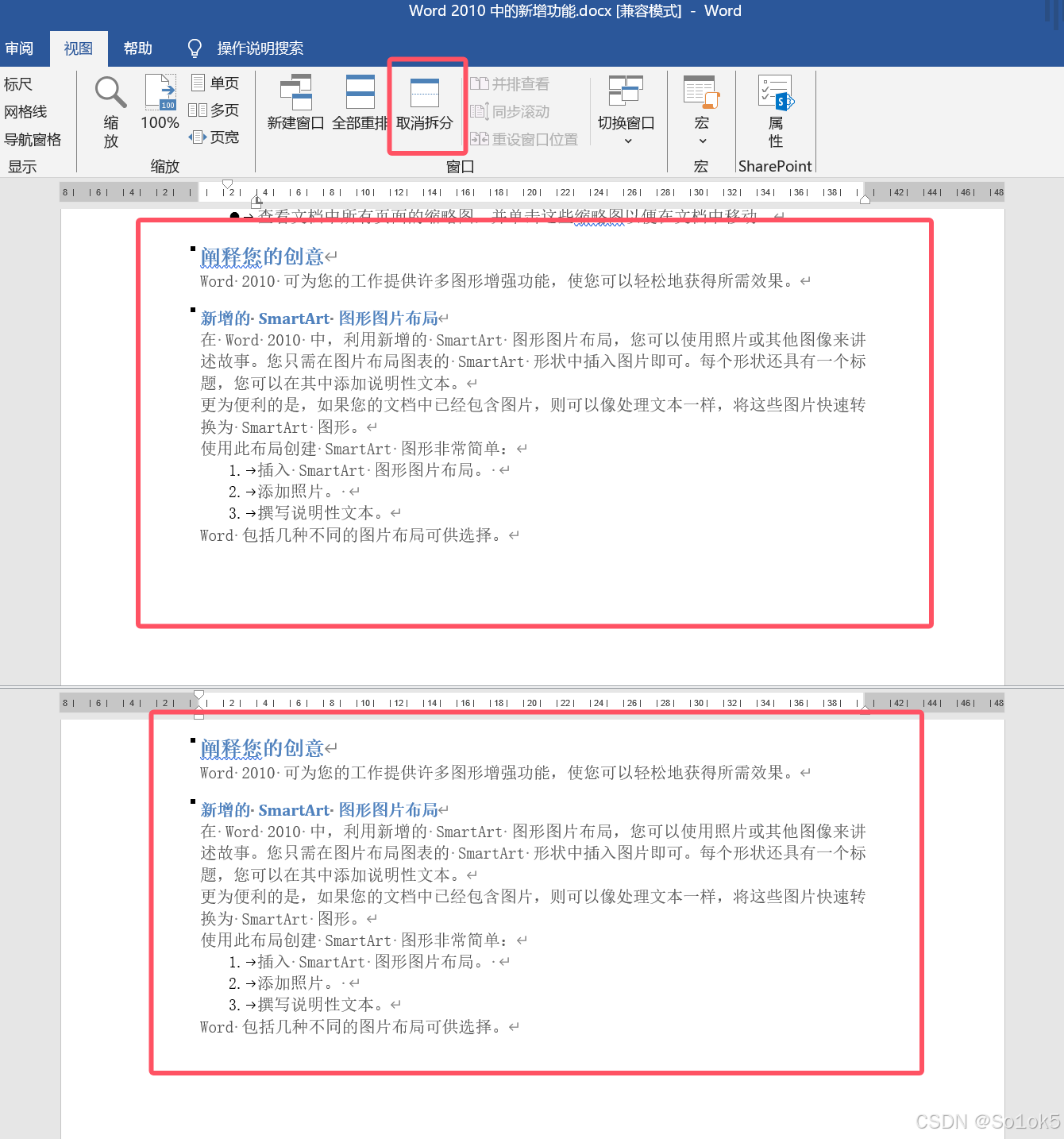Arrange all windows (全部重排)
Viewport: 1064px width, 1139px height.
pos(360,103)
